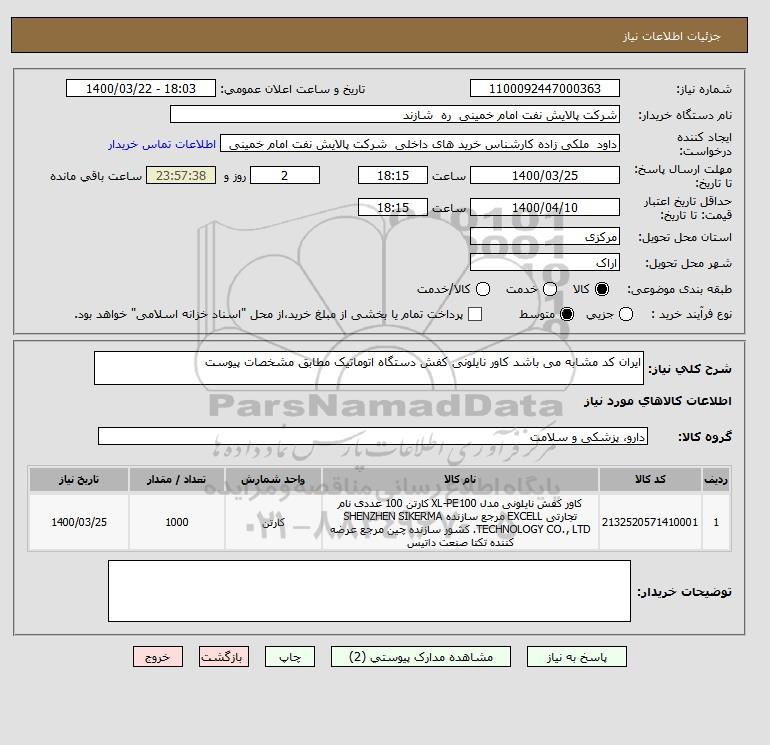Viewport: 770px width, 745px height.
Task: Enable the اسناد خزانه اسلامی payment checkbox
Action: [x=475, y=314]
